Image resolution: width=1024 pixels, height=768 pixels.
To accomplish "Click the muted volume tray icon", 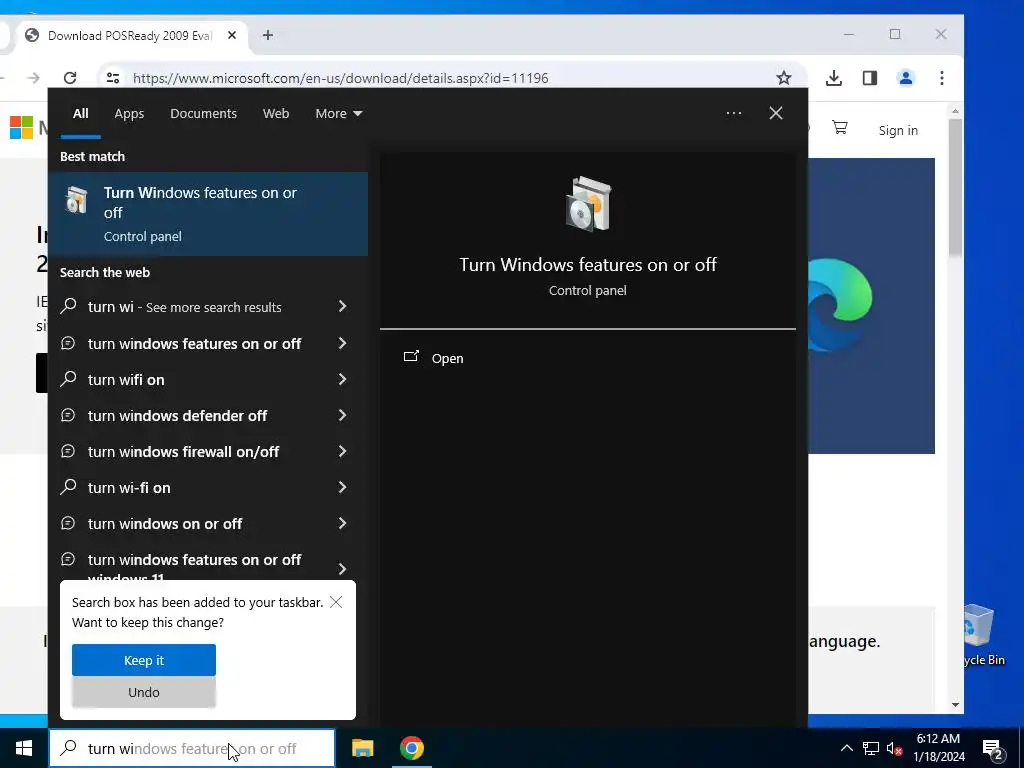I will point(894,748).
